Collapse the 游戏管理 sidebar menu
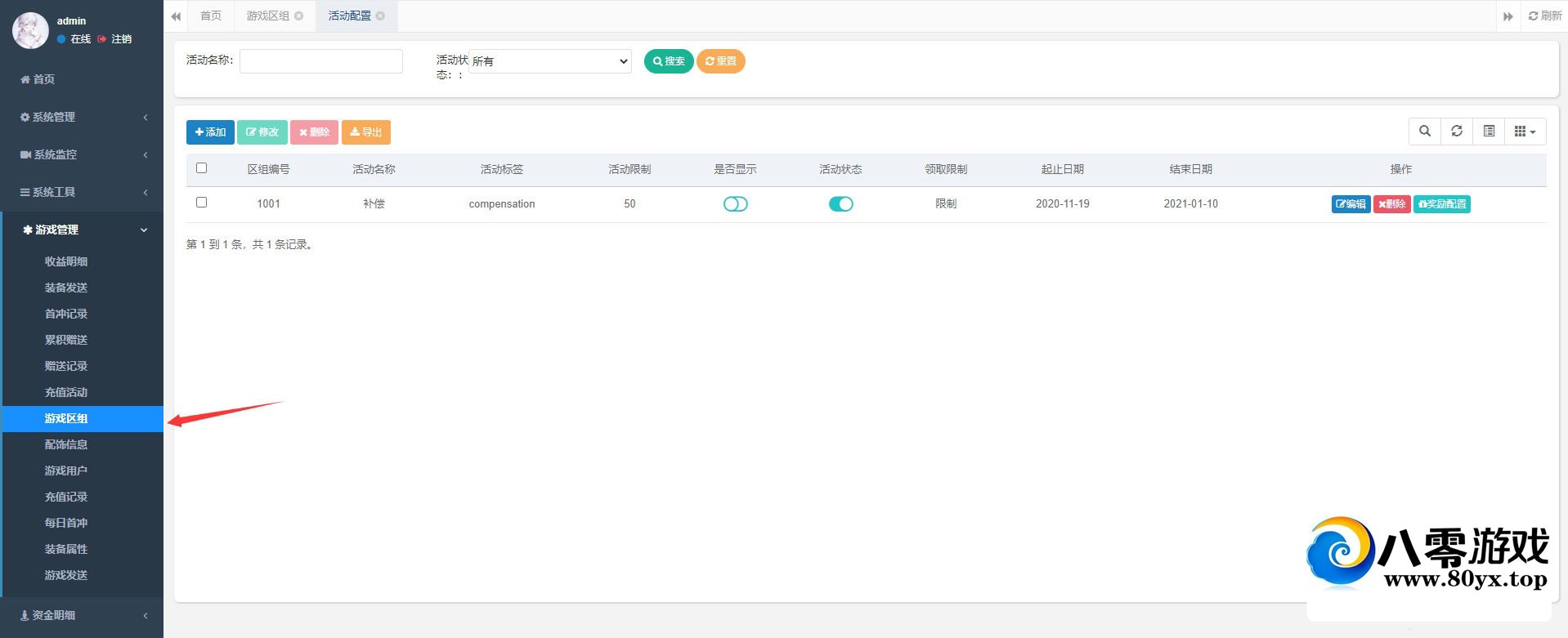 point(82,230)
